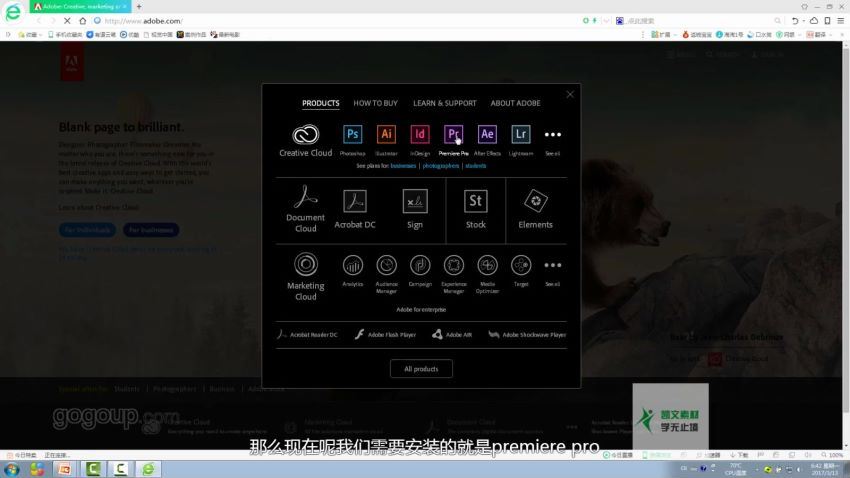Click the All products button
Viewport: 850px width, 478px height.
point(421,369)
